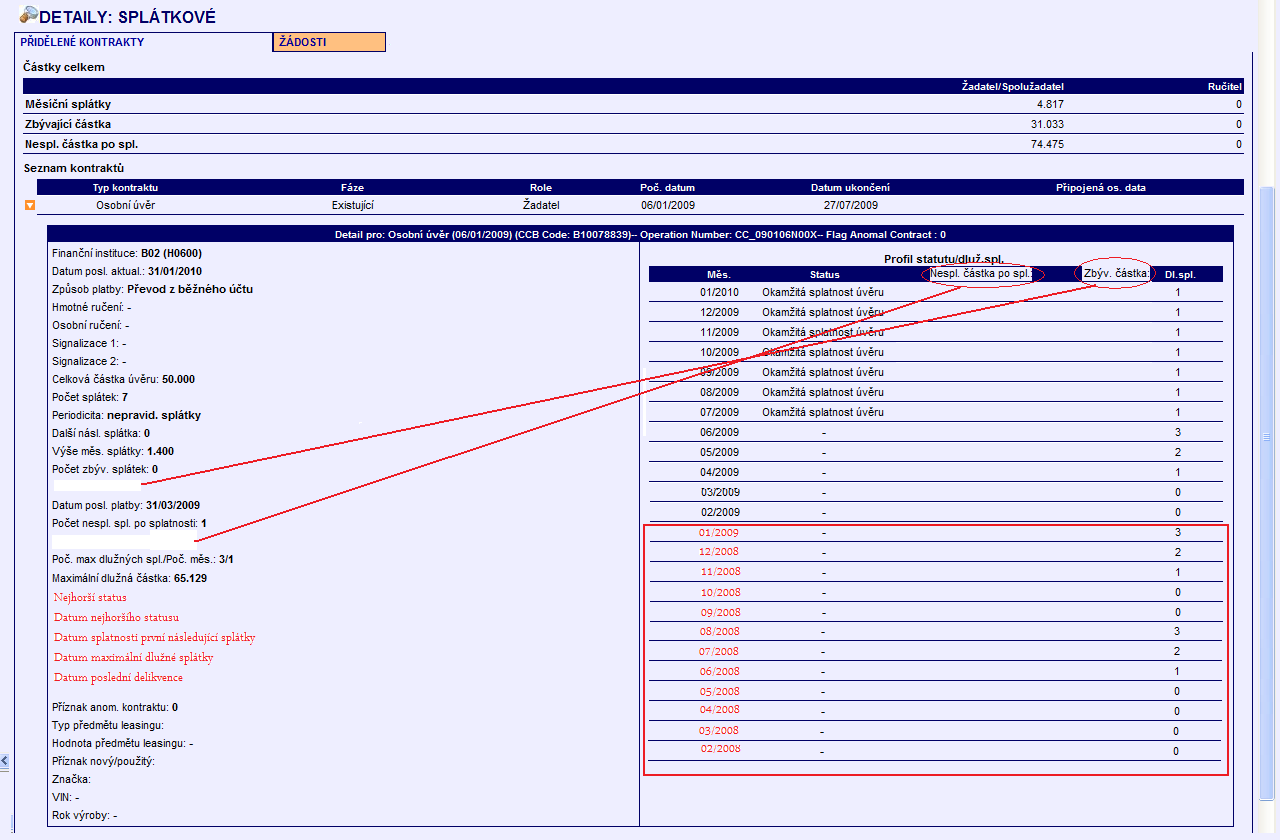
Task: Click the Finanční instituce B02 (H0600) line
Action: coord(127,254)
